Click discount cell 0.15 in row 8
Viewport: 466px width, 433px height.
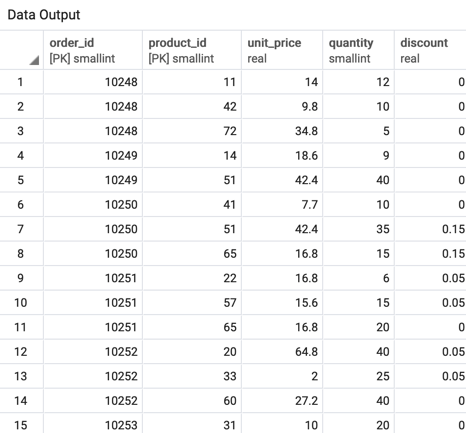pyautogui.click(x=430, y=254)
